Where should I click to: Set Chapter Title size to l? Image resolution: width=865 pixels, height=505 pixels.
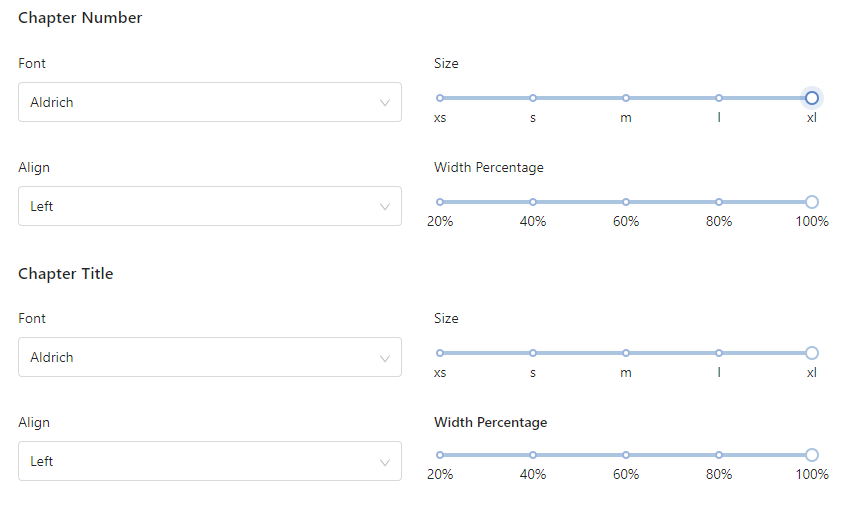tap(719, 353)
